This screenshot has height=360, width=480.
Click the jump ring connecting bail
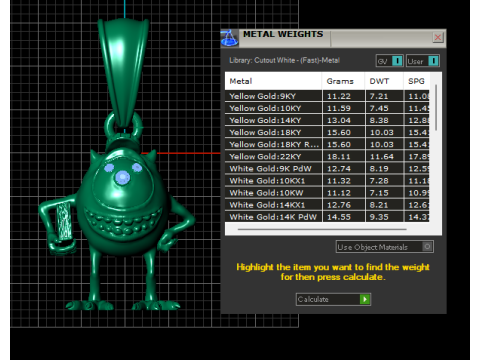tap(123, 126)
